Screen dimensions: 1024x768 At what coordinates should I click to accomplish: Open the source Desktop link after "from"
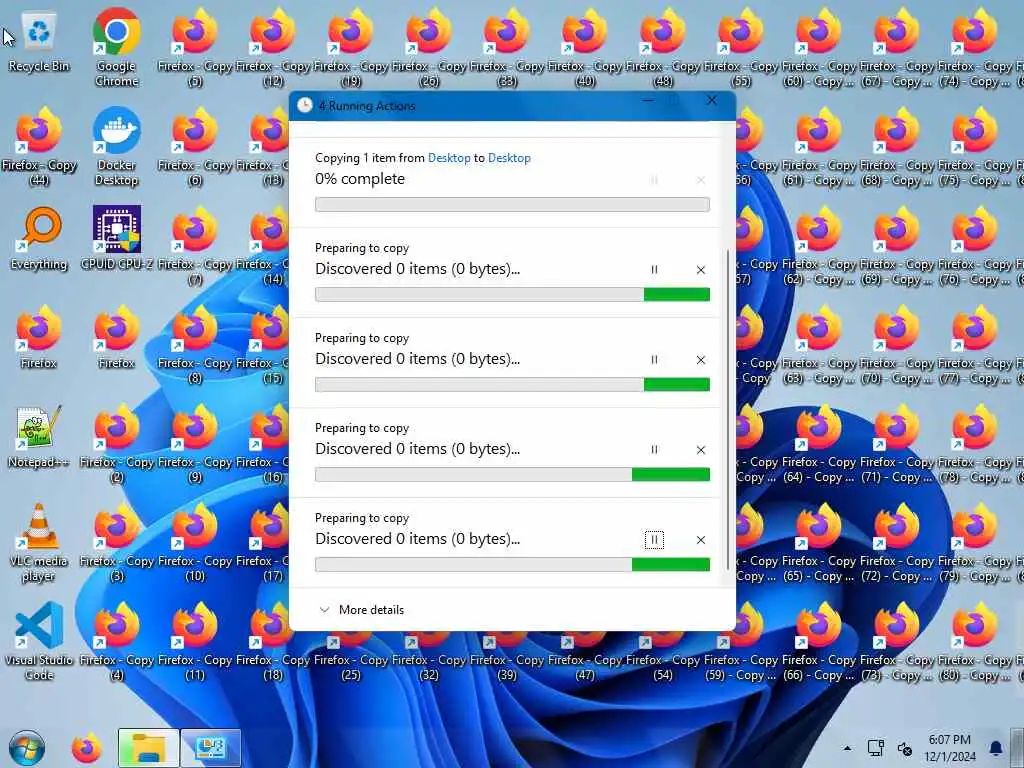coord(449,157)
